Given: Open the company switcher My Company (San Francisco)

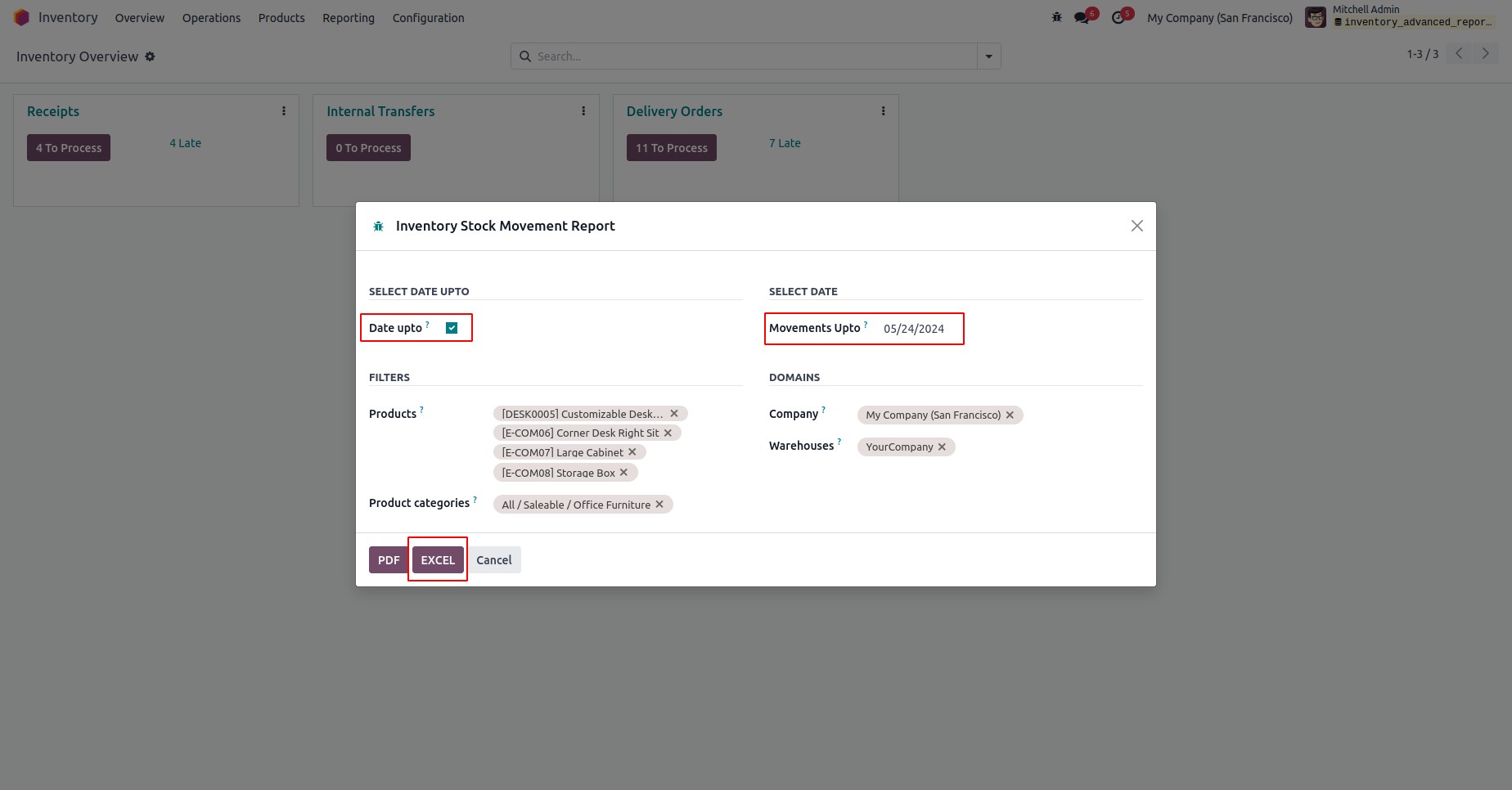Looking at the screenshot, I should coord(1220,18).
